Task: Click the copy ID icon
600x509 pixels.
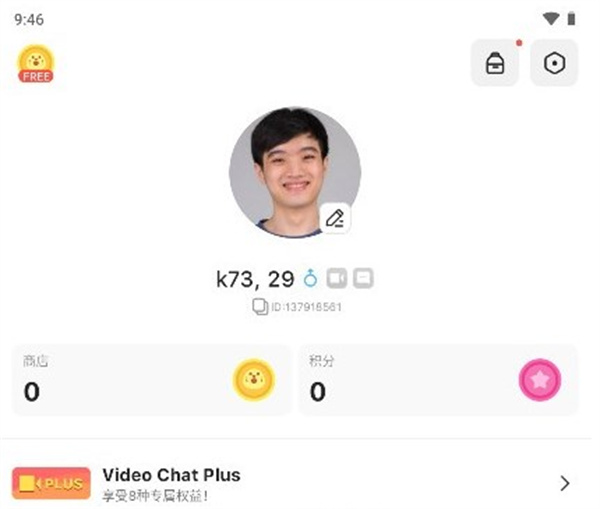Action: click(x=260, y=307)
